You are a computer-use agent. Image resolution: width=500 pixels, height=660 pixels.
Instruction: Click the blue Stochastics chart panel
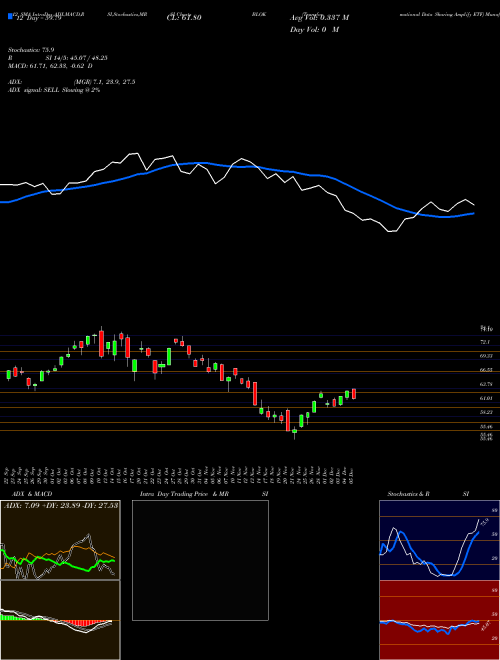(439, 540)
